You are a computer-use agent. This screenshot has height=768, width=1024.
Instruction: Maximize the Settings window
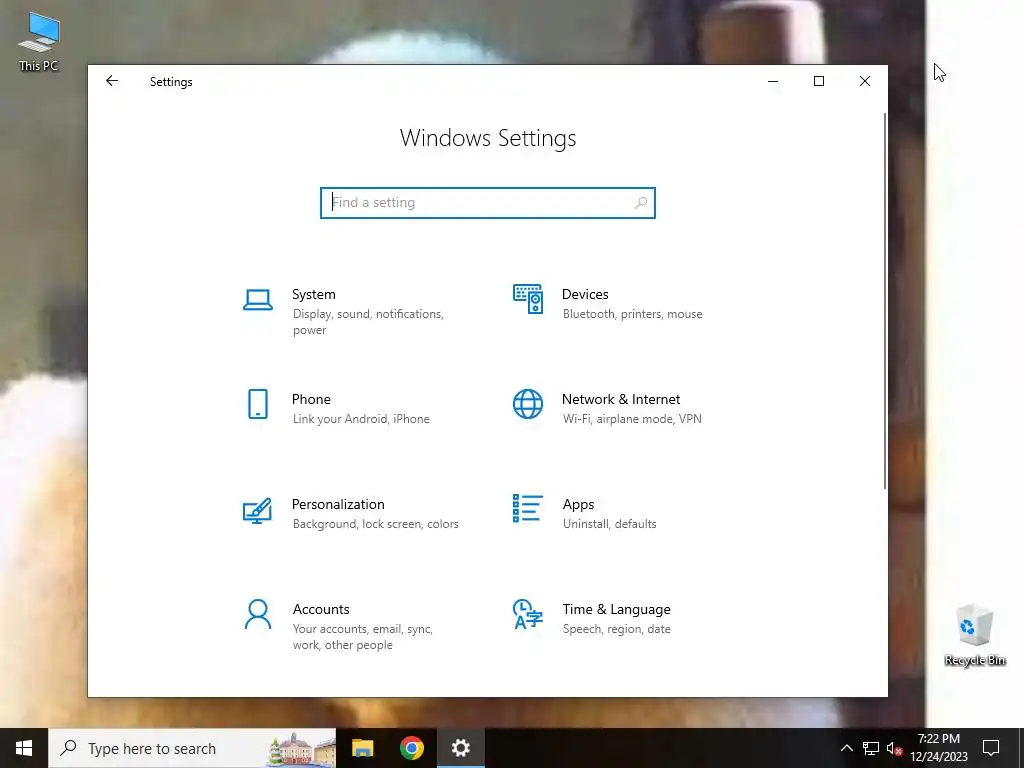coord(819,81)
